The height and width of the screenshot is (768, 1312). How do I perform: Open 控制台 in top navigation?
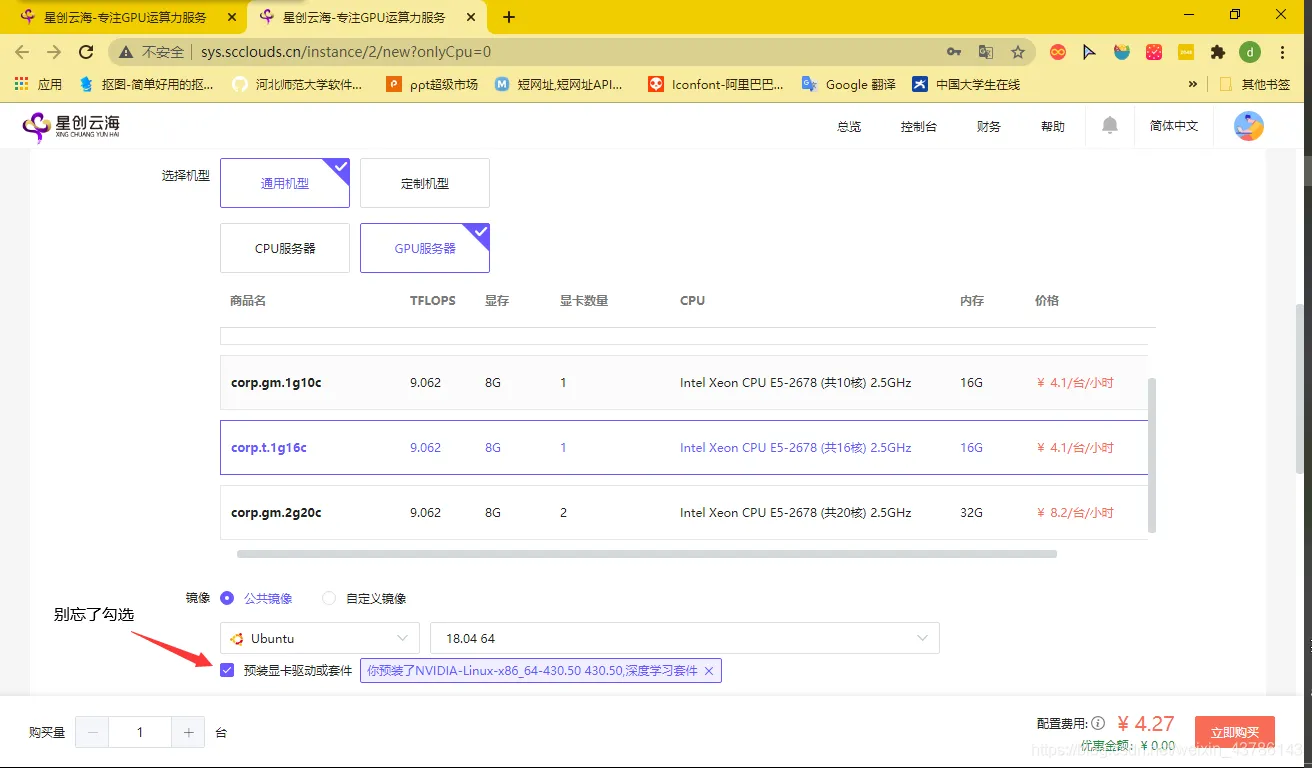click(919, 127)
